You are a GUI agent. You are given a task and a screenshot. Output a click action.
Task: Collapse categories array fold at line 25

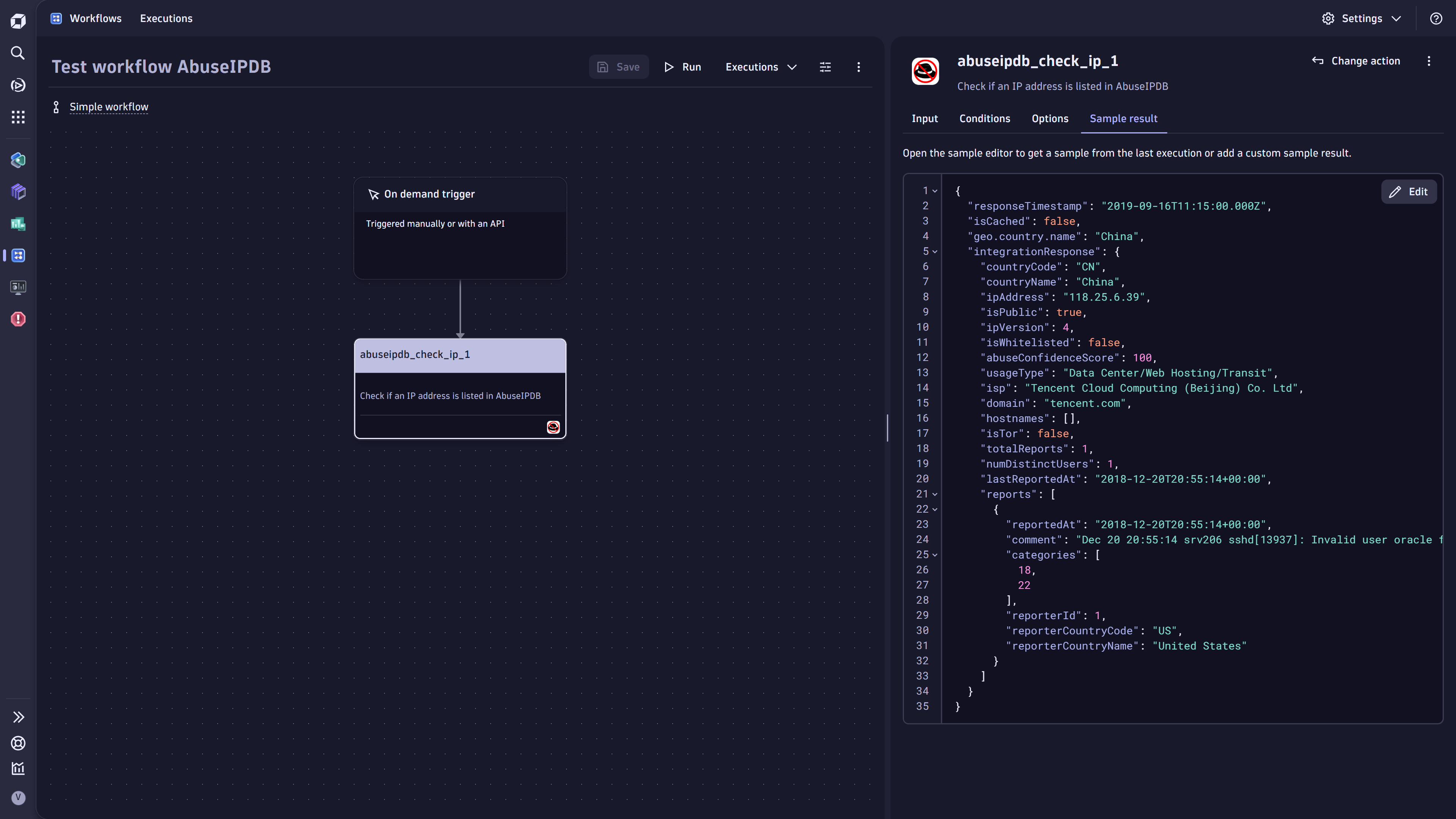(x=935, y=555)
